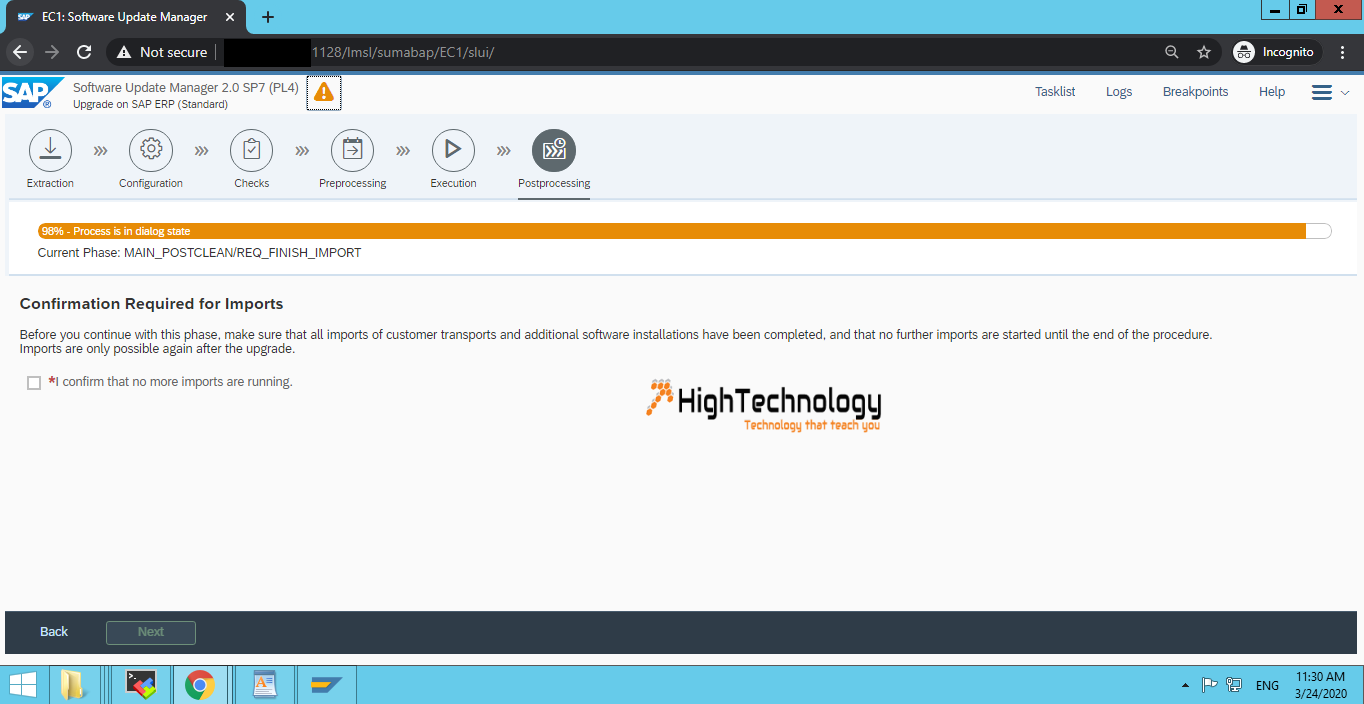Open the Checks clipboard phase icon
The image size is (1364, 704).
[x=252, y=150]
